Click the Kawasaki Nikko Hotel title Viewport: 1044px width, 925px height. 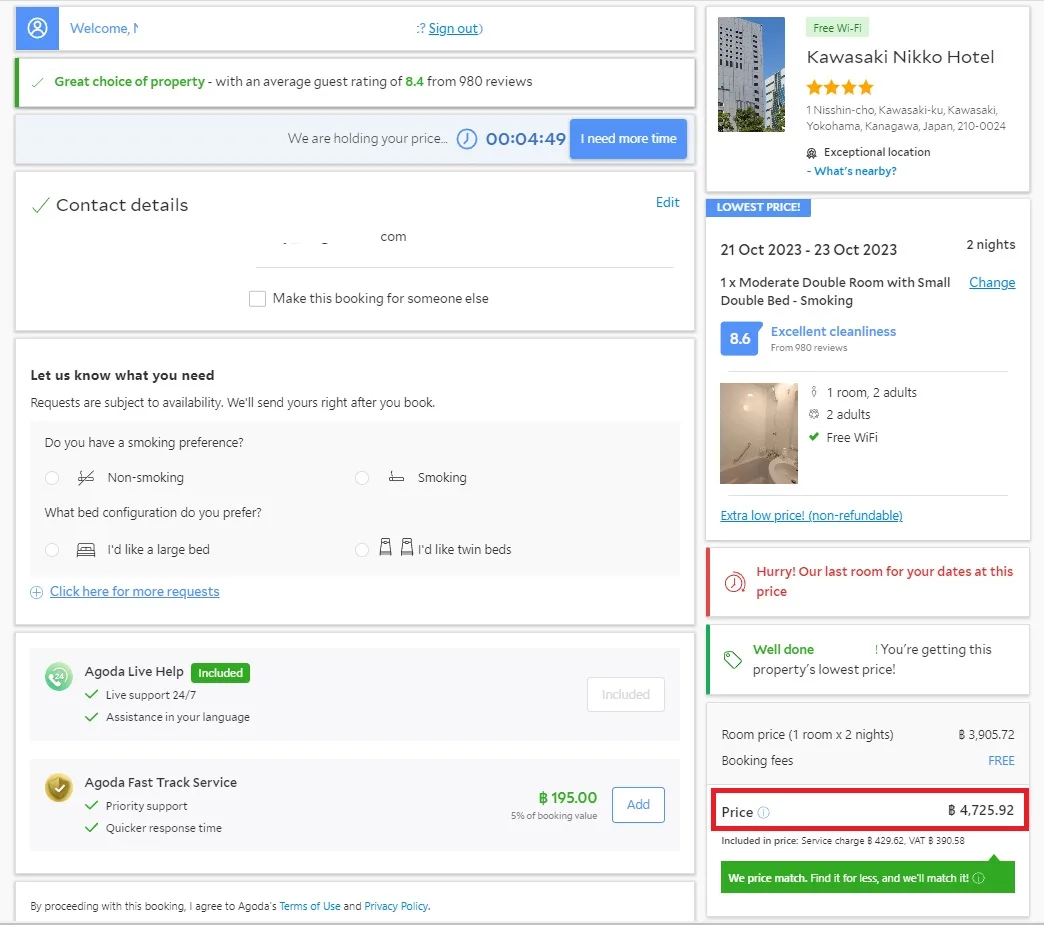900,57
